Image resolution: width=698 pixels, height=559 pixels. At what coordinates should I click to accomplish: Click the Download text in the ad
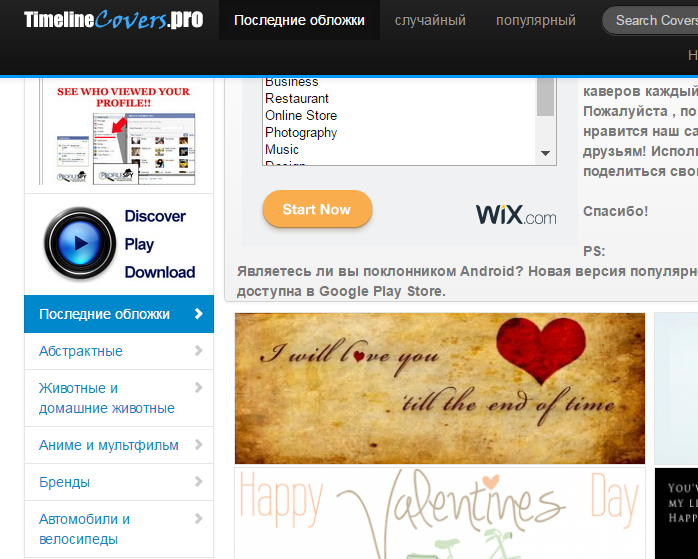pos(160,272)
